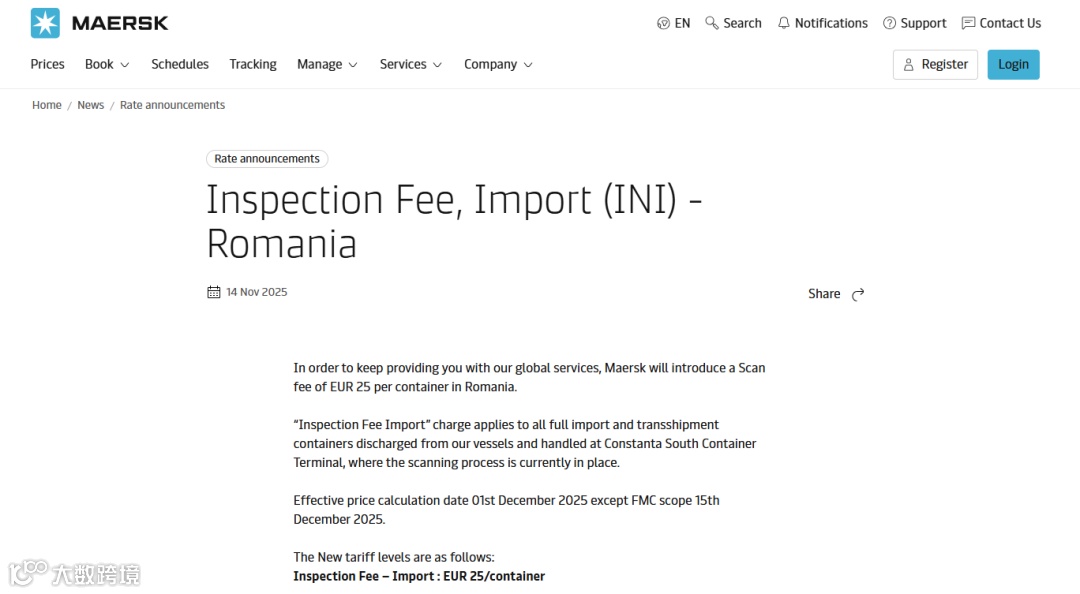This screenshot has height=594, width=1080.
Task: Click the Rate announcements tag
Action: (267, 159)
